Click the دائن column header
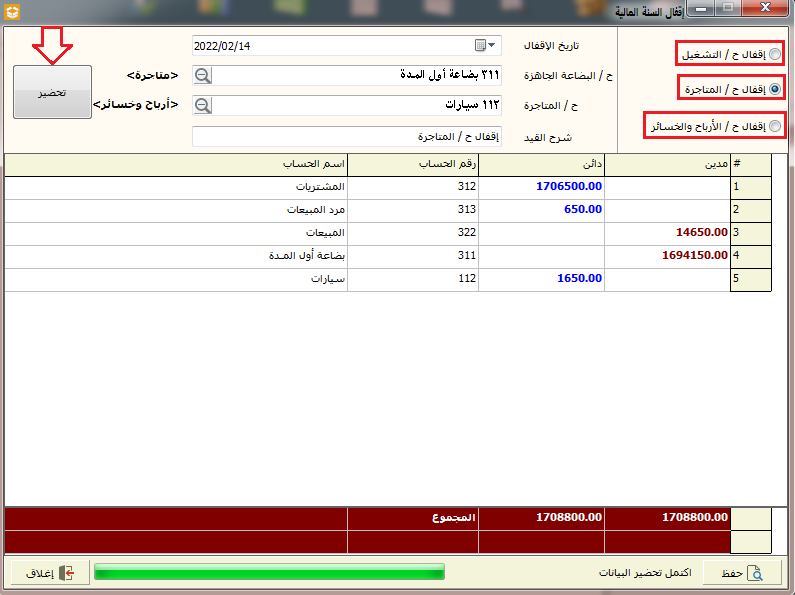 (x=541, y=164)
